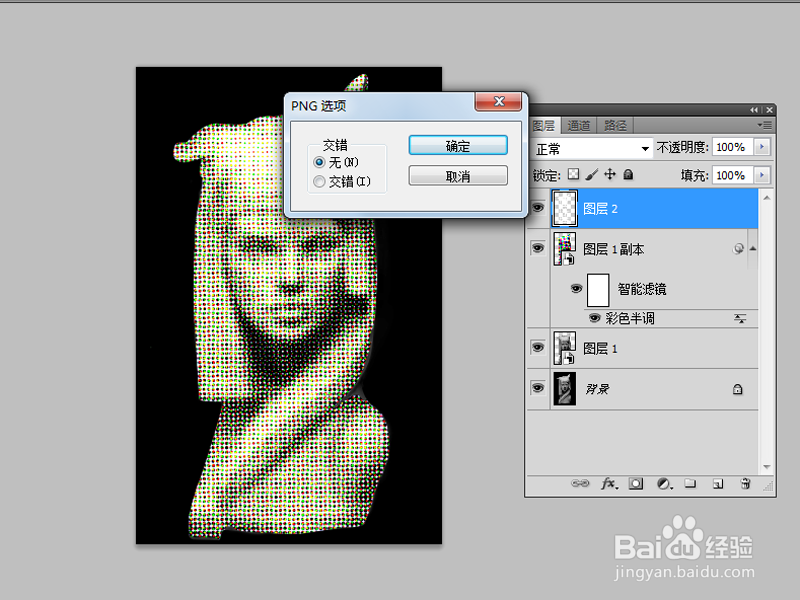Toggle lock position move icon
Viewport: 800px width, 600px height.
click(610, 174)
